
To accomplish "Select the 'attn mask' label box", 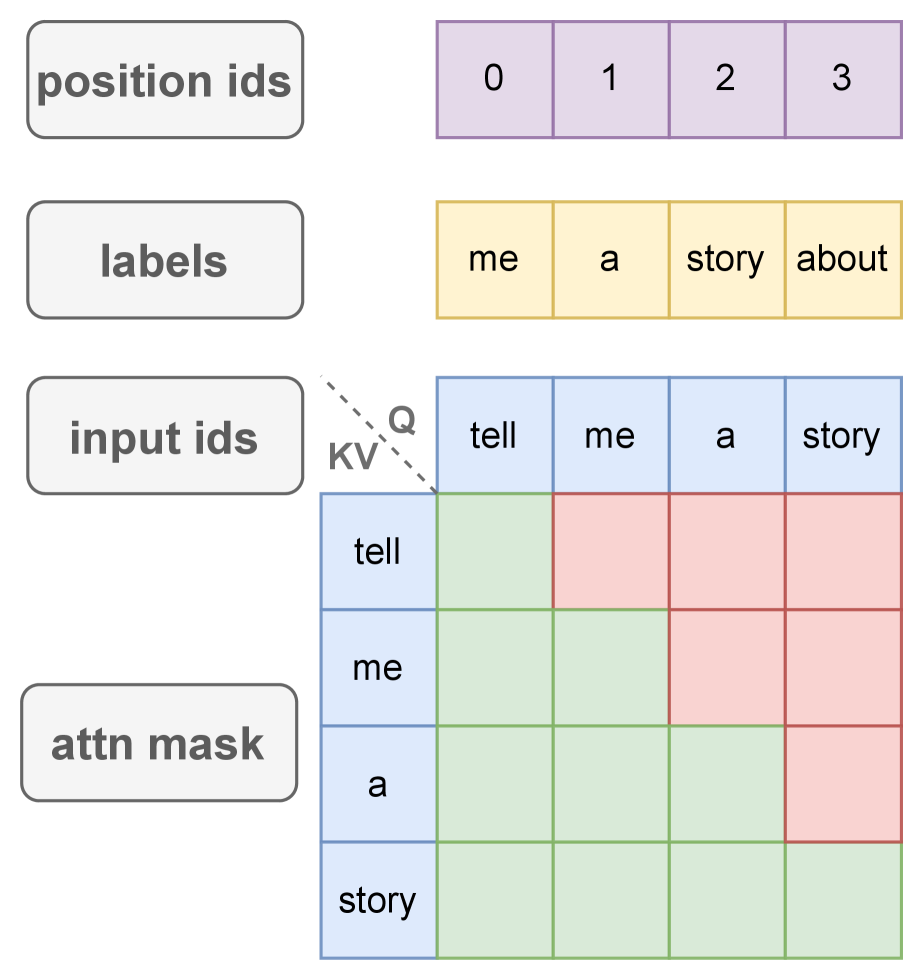I will [x=159, y=743].
